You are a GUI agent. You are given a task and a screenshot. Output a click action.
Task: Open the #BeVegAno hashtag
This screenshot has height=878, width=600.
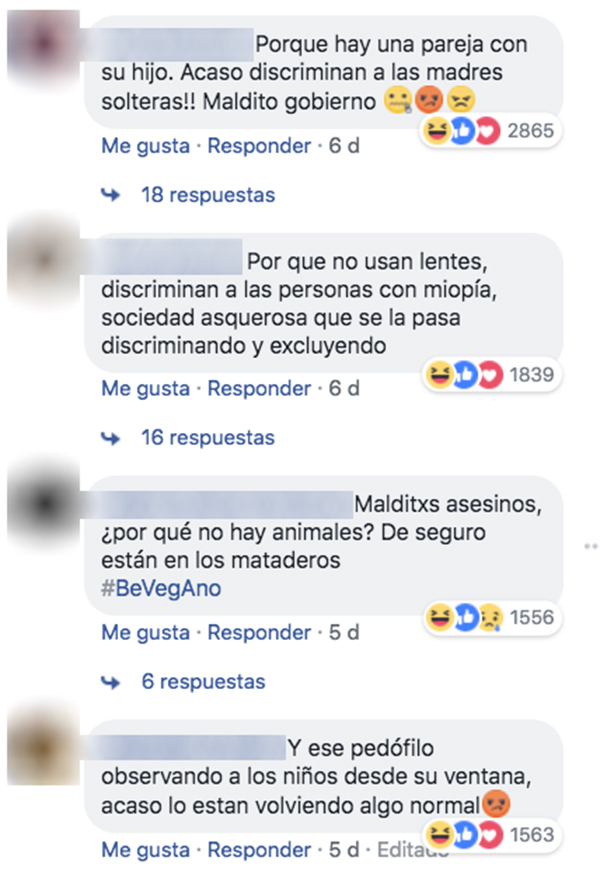[161, 589]
